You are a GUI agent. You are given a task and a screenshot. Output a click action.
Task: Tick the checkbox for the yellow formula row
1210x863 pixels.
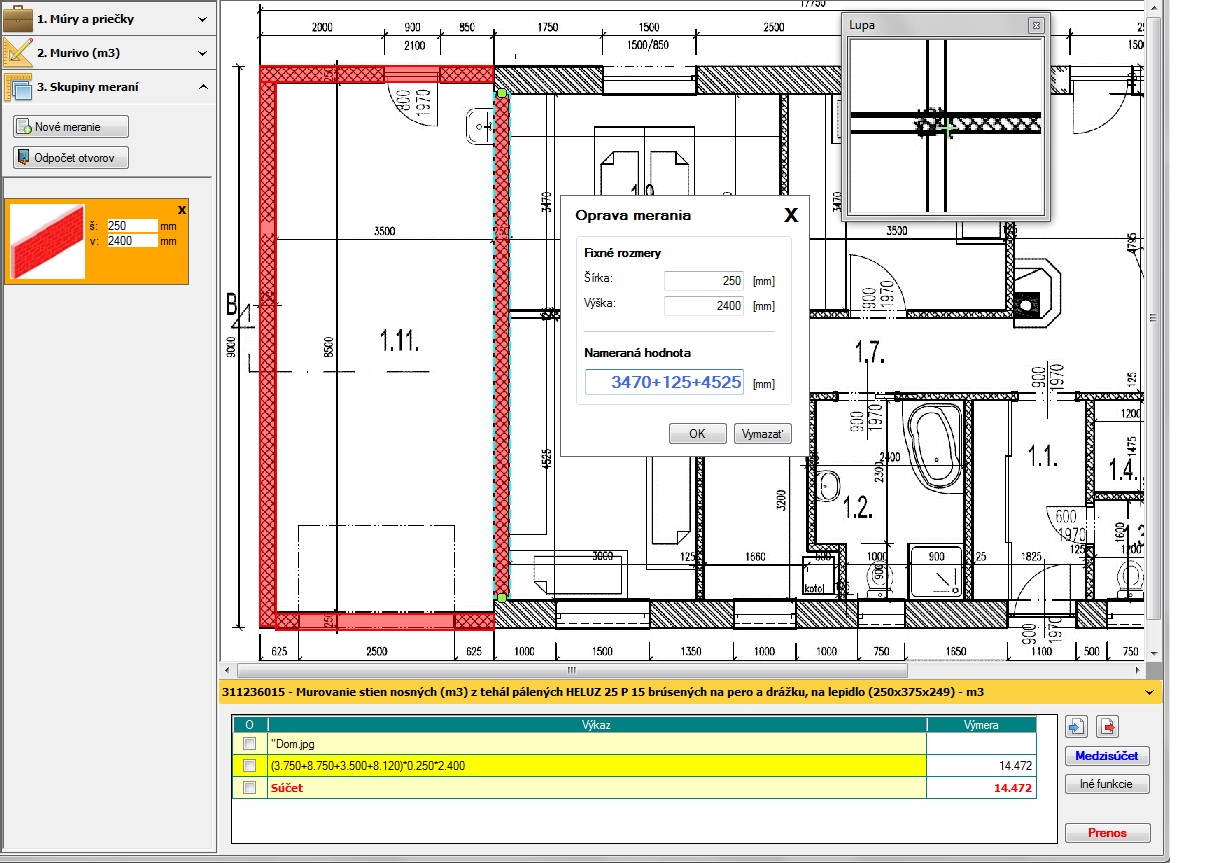click(250, 766)
